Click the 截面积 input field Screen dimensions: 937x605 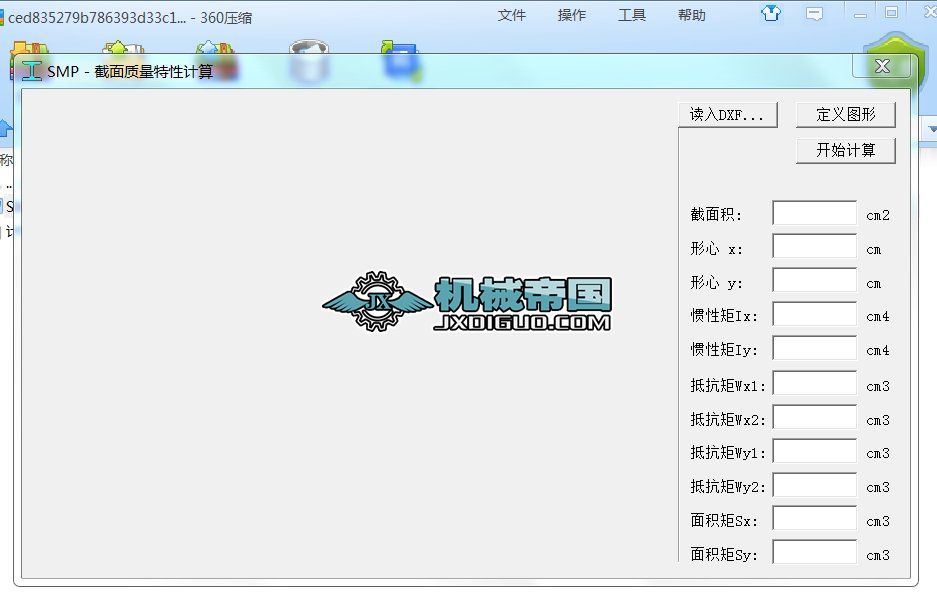tap(814, 214)
